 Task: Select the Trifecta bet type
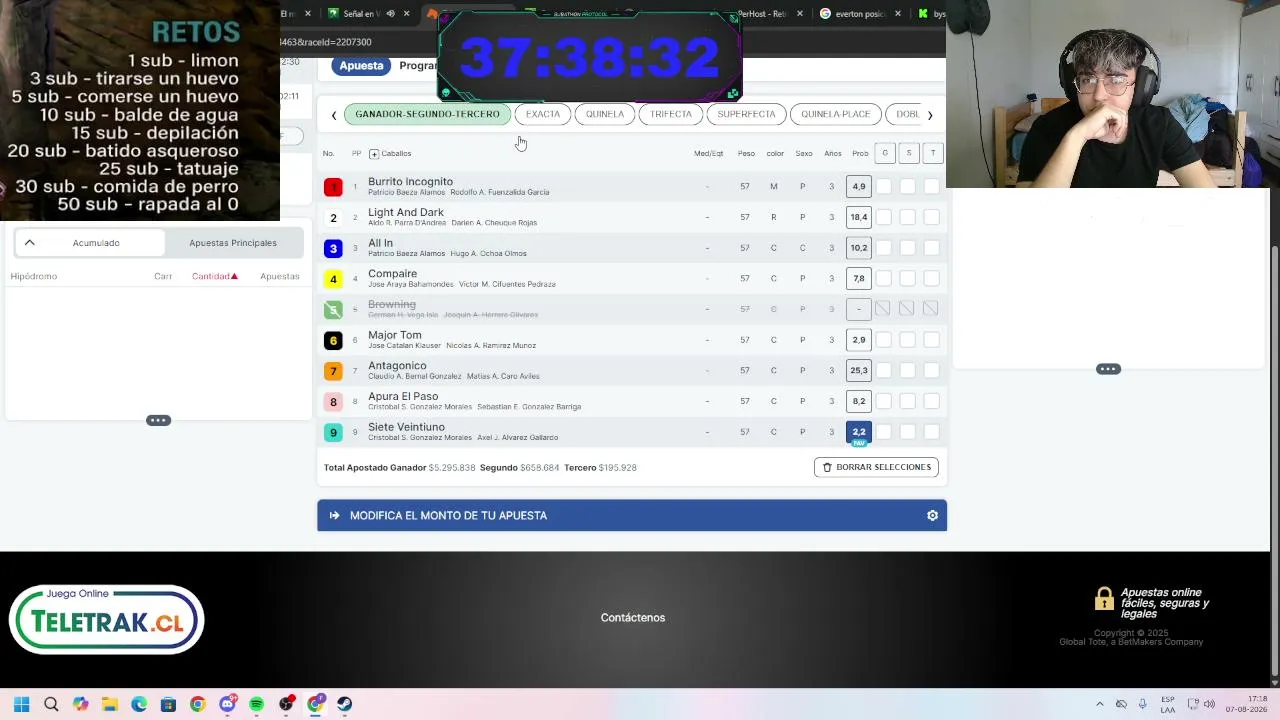[671, 114]
